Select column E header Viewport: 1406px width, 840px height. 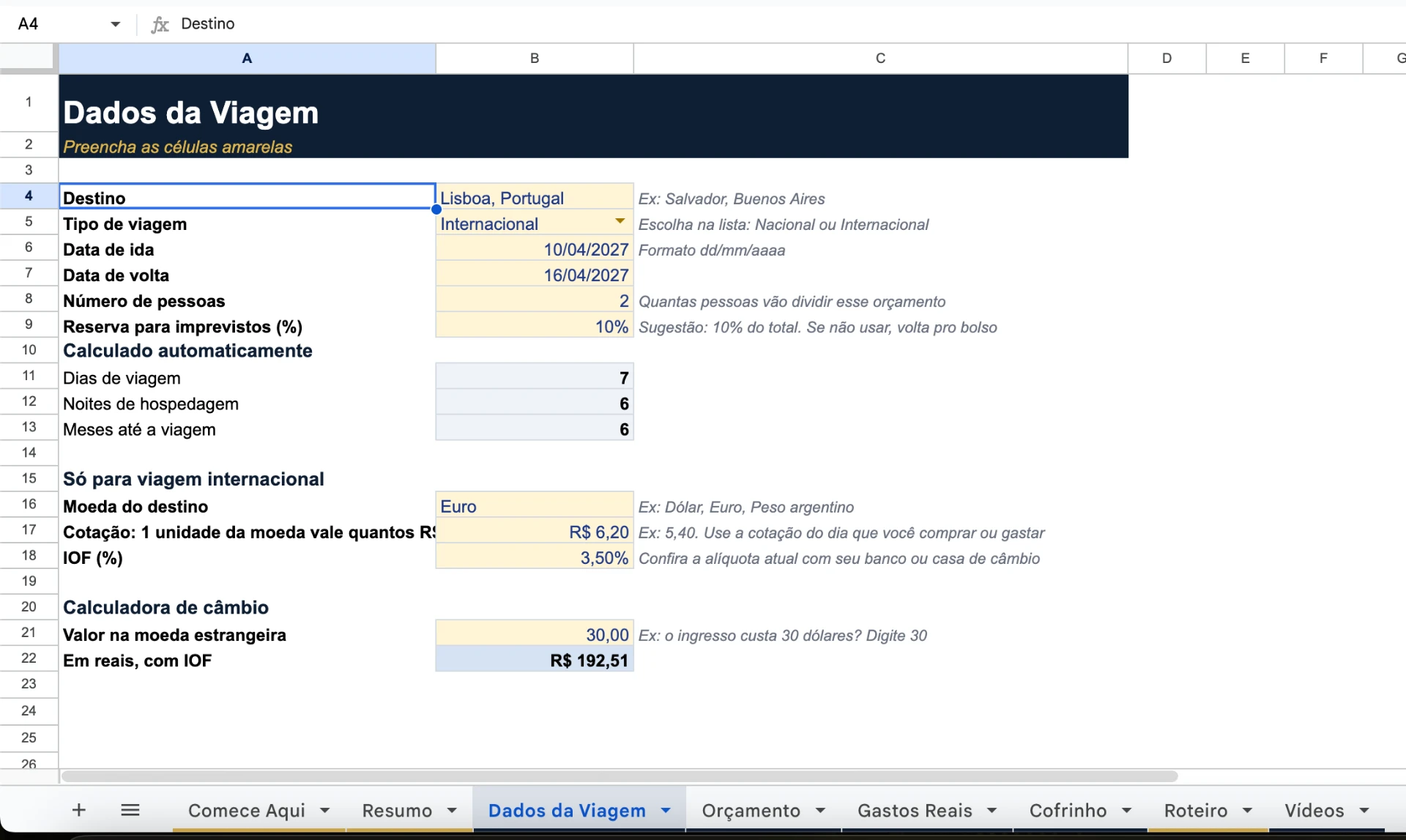(1245, 58)
